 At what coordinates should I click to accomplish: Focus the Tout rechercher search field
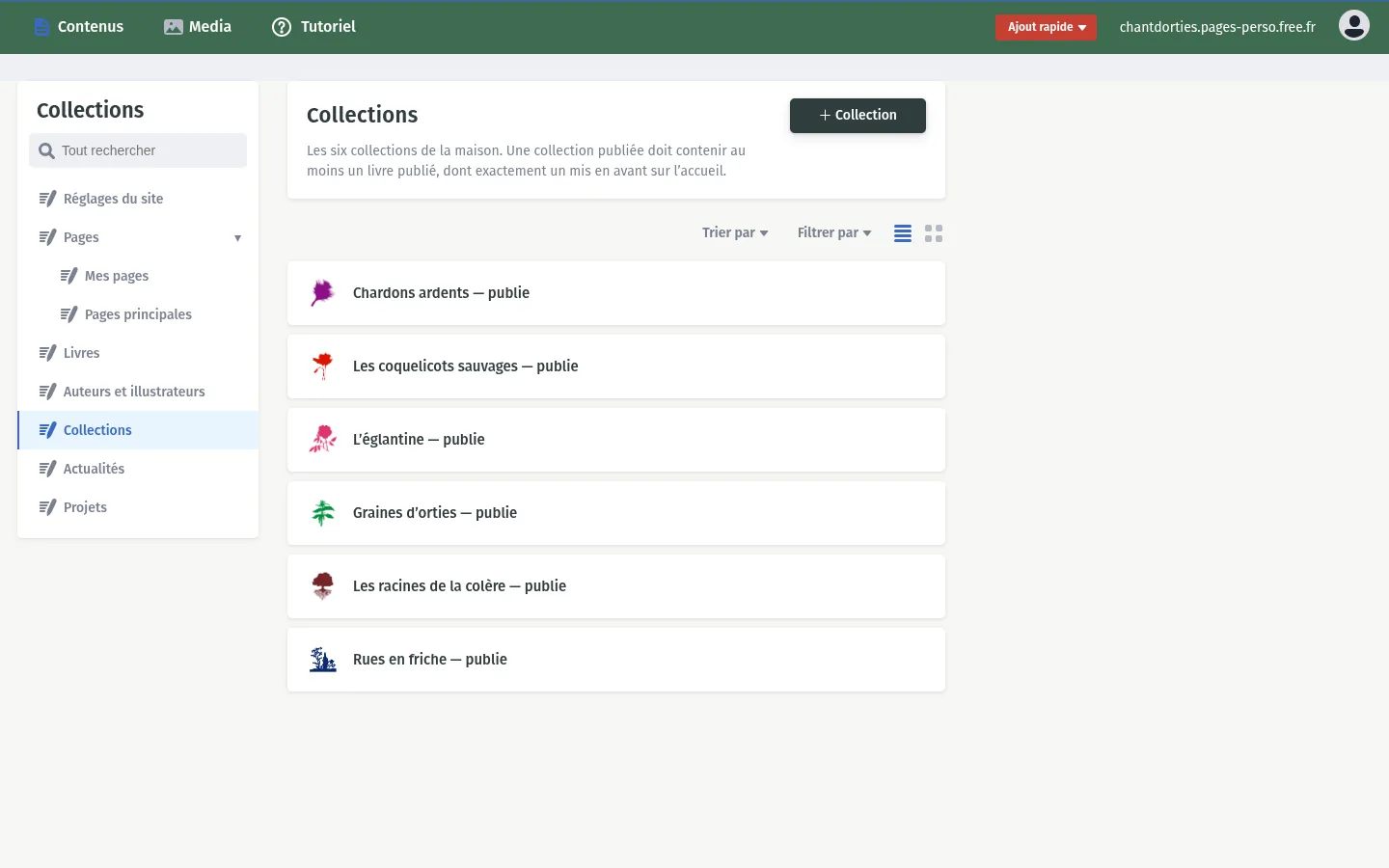click(x=138, y=150)
